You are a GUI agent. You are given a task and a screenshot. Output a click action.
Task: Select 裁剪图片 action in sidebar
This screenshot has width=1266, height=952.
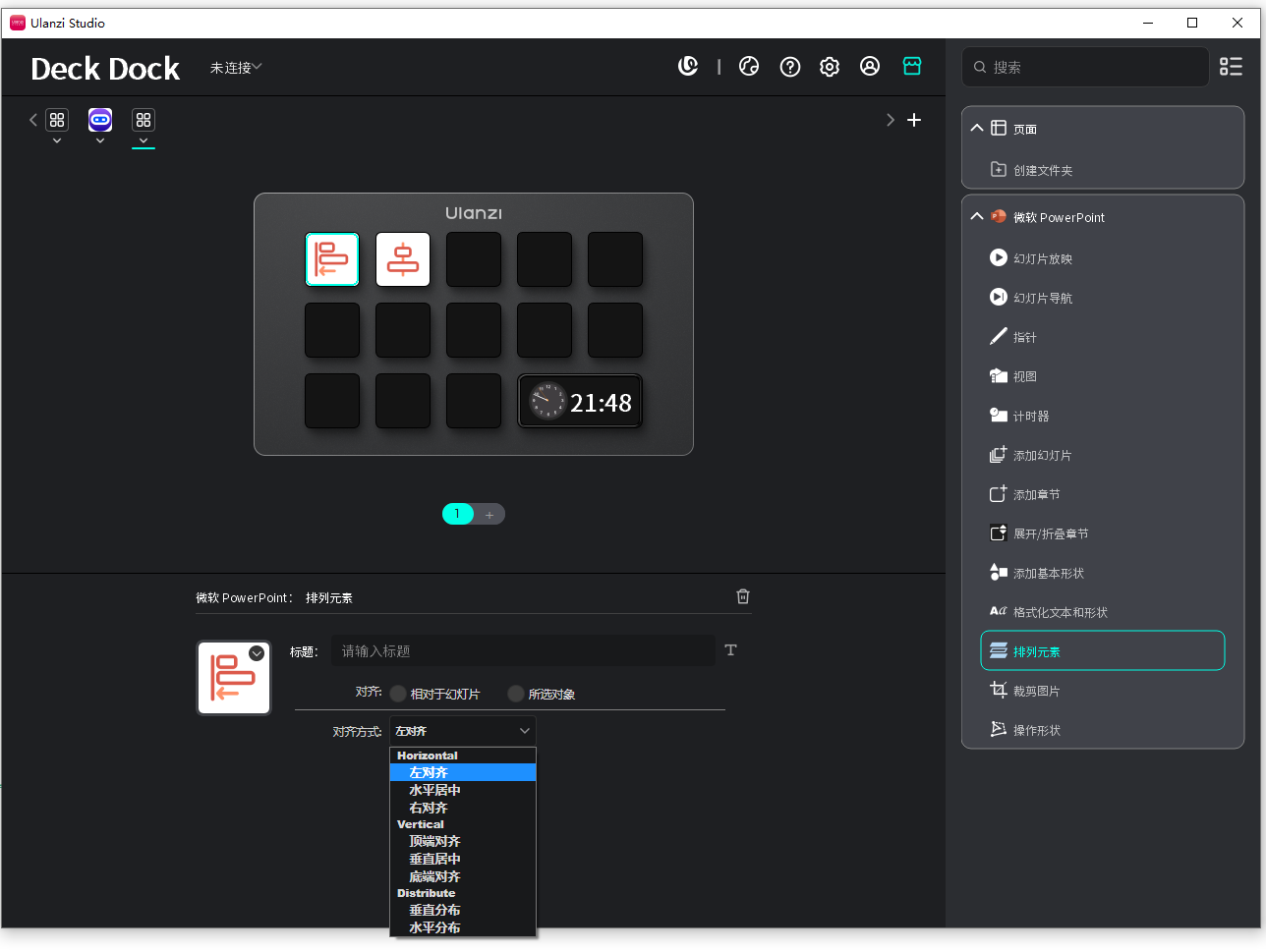tap(1036, 691)
